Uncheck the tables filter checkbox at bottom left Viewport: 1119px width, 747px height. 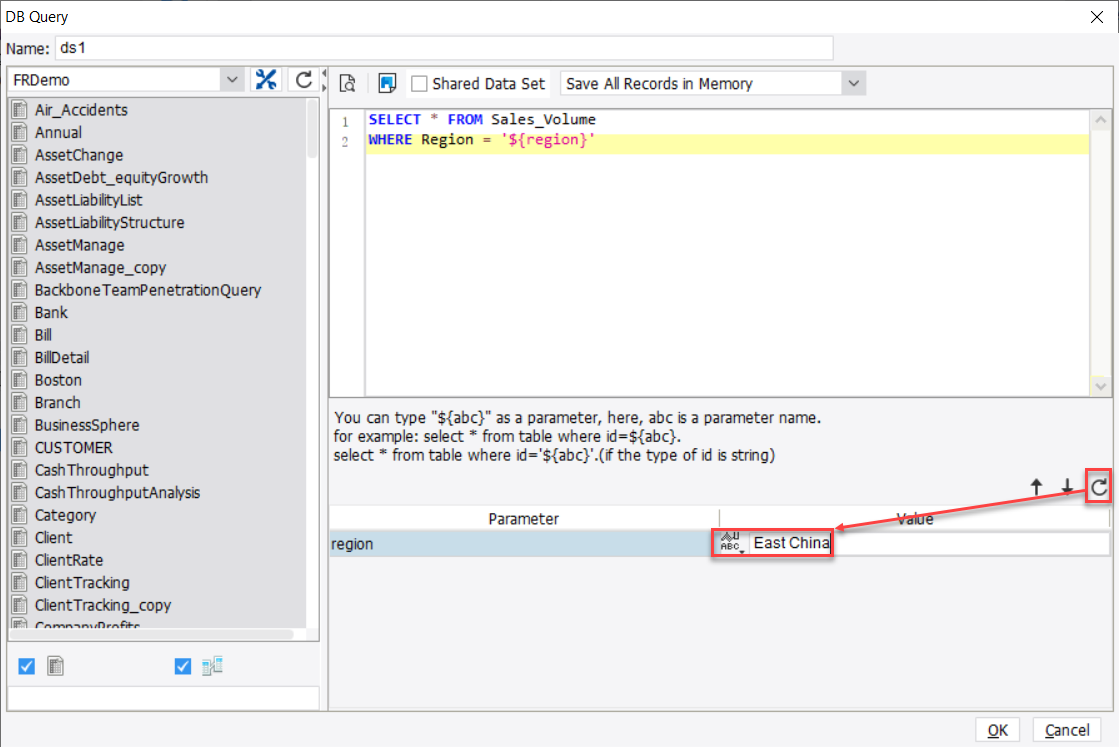tap(24, 666)
